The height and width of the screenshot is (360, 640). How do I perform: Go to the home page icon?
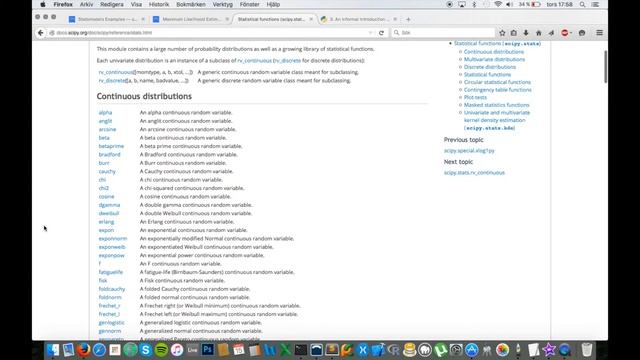[x=539, y=33]
